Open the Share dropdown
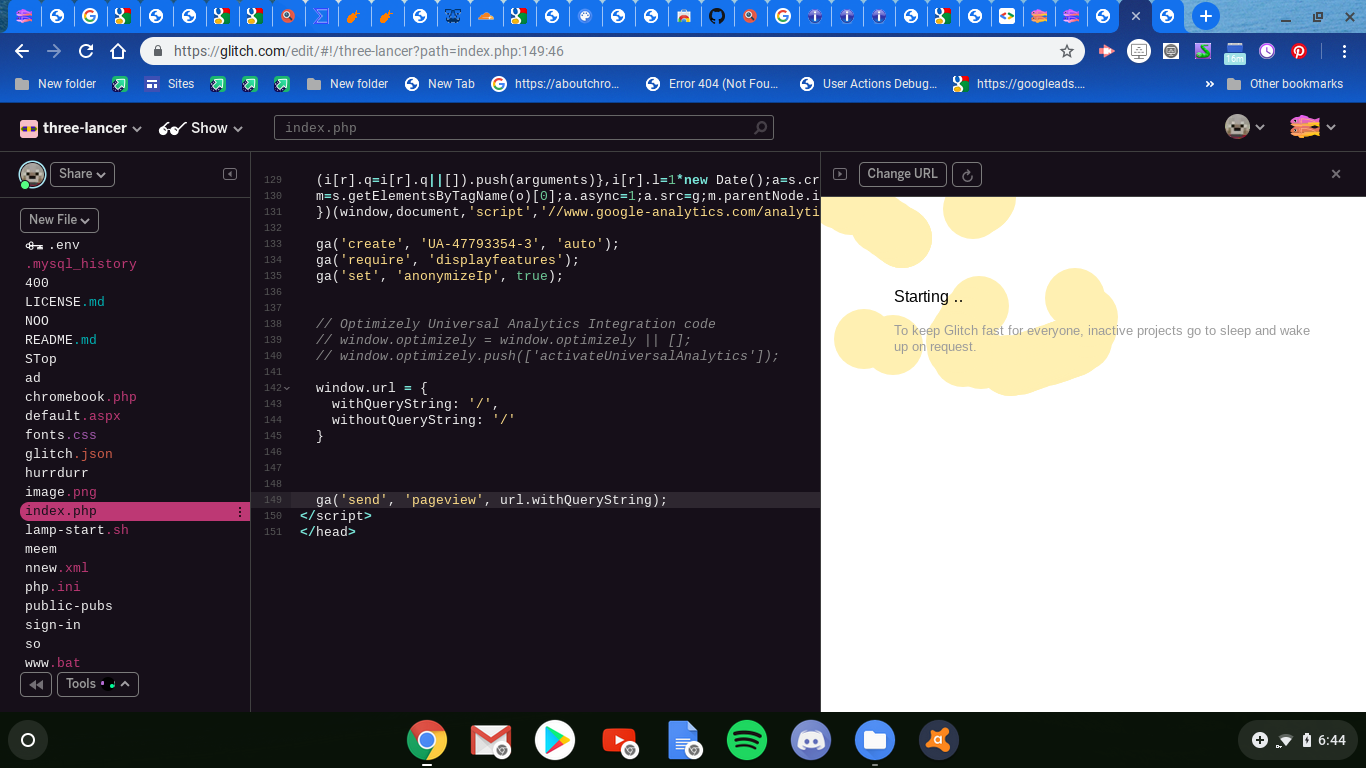The width and height of the screenshot is (1366, 768). tap(82, 174)
